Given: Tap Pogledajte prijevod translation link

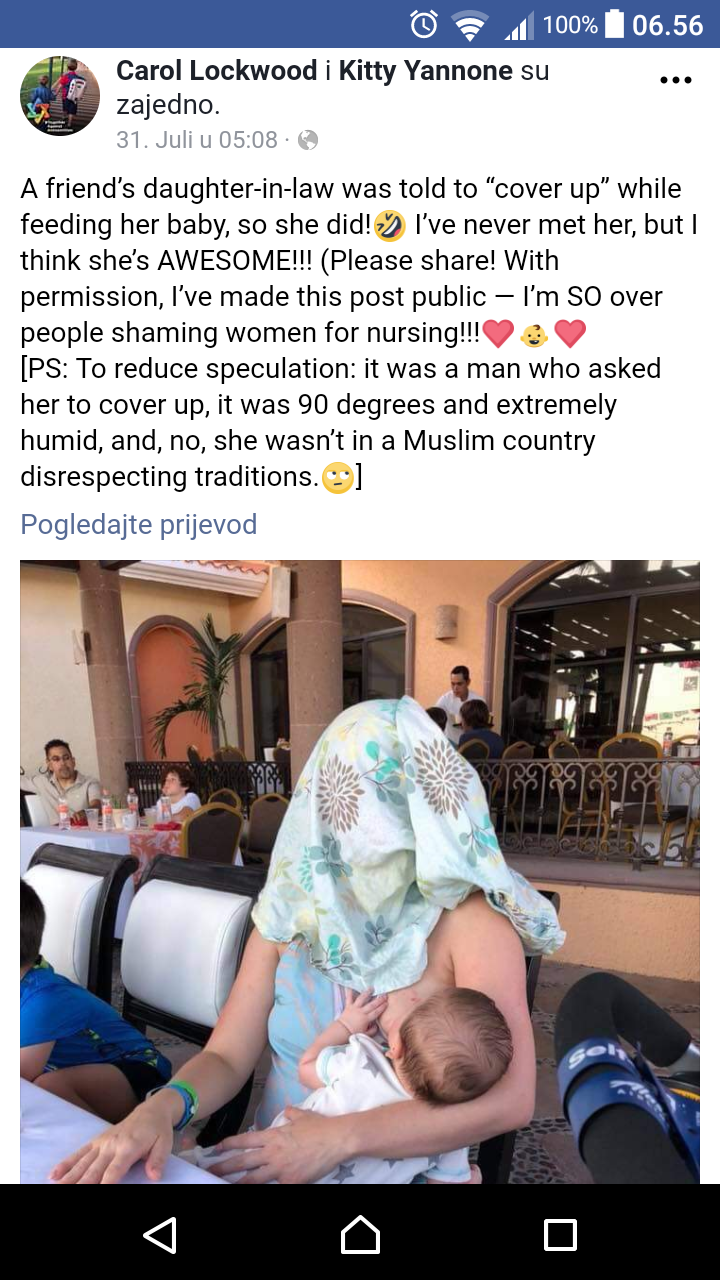Looking at the screenshot, I should click(139, 524).
